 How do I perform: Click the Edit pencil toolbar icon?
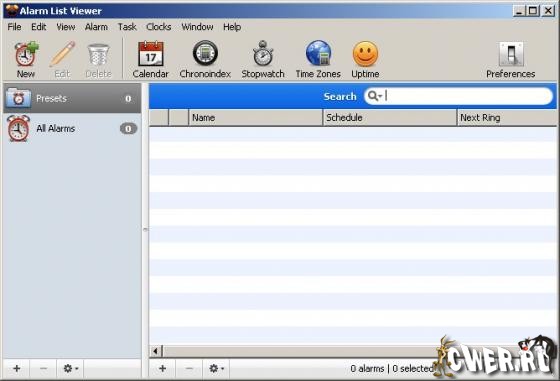(62, 59)
